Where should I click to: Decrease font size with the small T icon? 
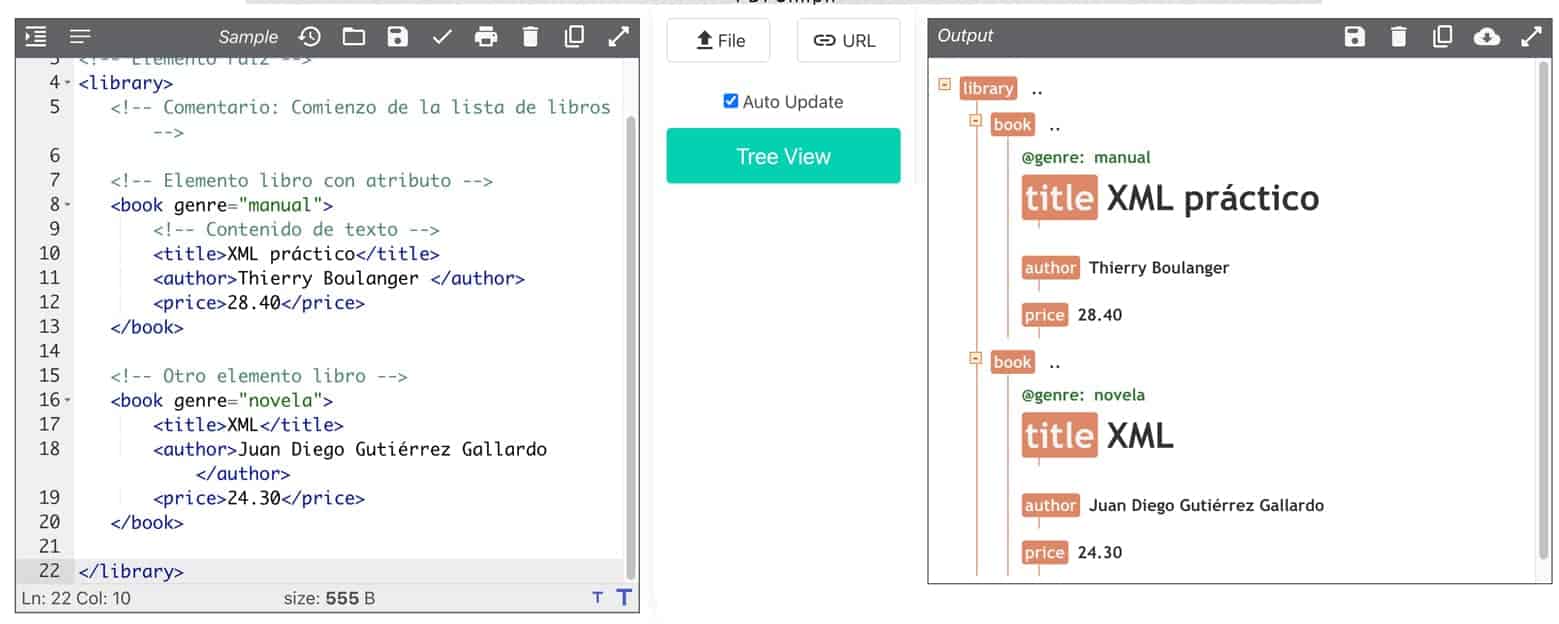pos(597,597)
